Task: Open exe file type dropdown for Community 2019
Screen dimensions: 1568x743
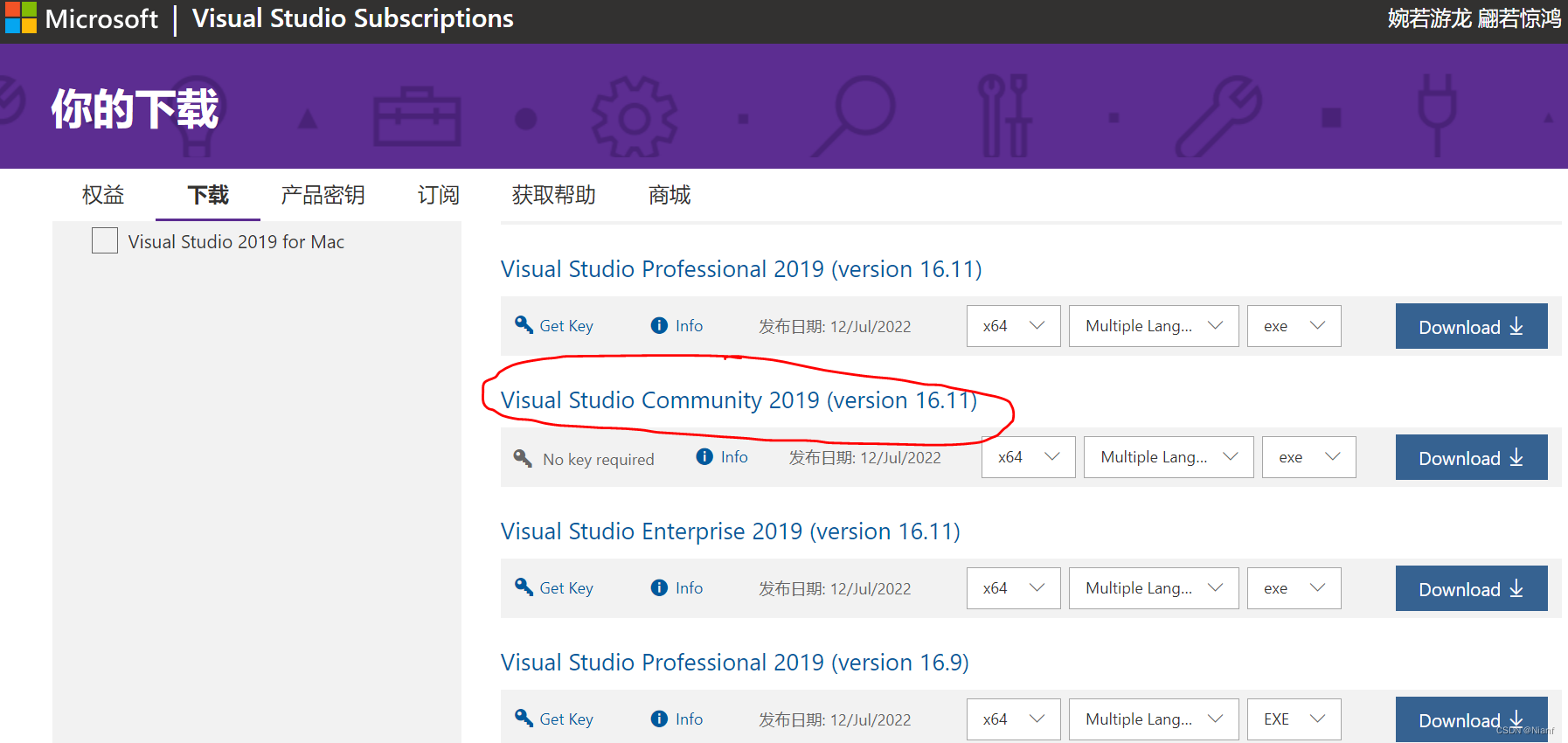Action: 1309,457
